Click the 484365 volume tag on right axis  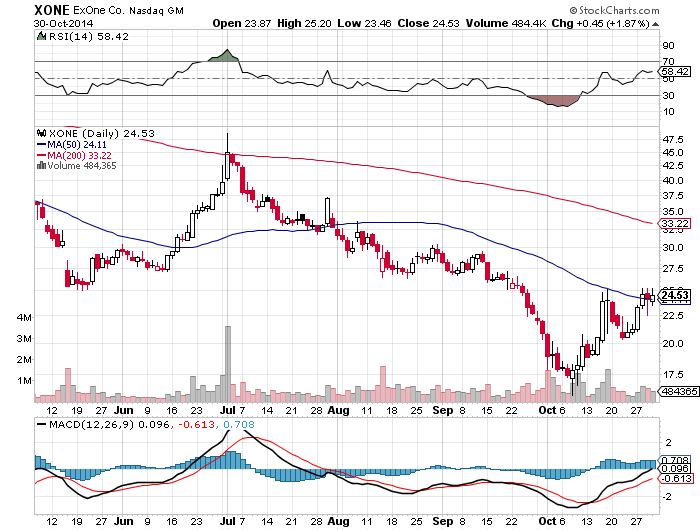pyautogui.click(x=678, y=391)
